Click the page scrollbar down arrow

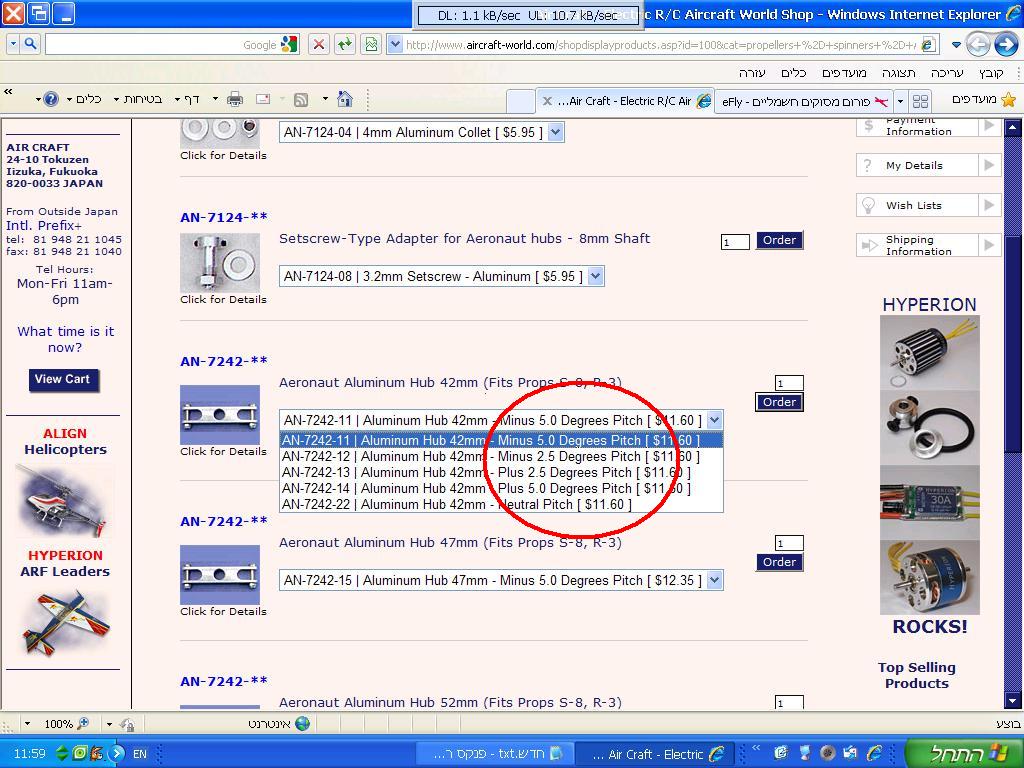pos(1013,701)
